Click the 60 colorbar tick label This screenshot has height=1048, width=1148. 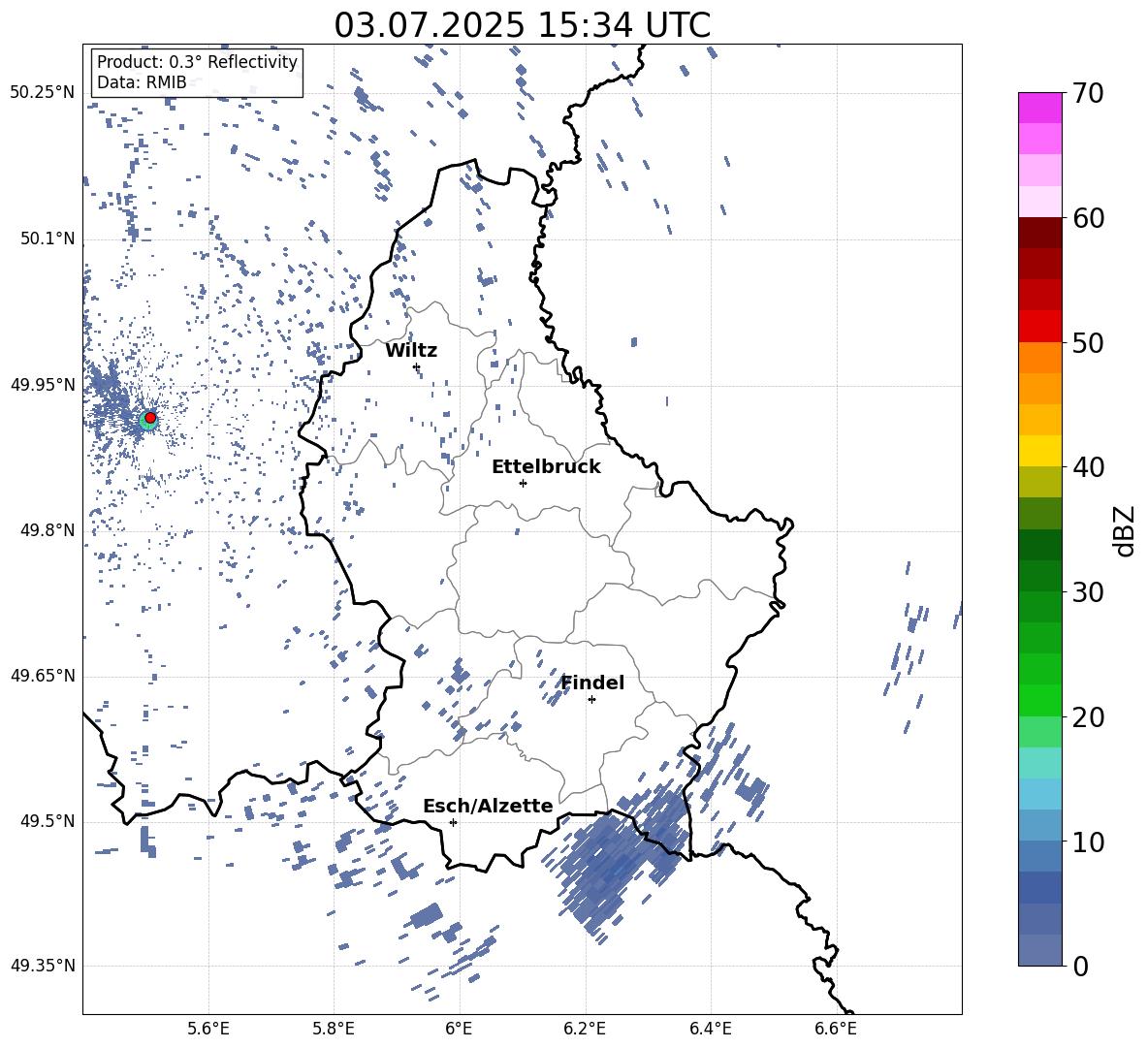click(x=1087, y=218)
